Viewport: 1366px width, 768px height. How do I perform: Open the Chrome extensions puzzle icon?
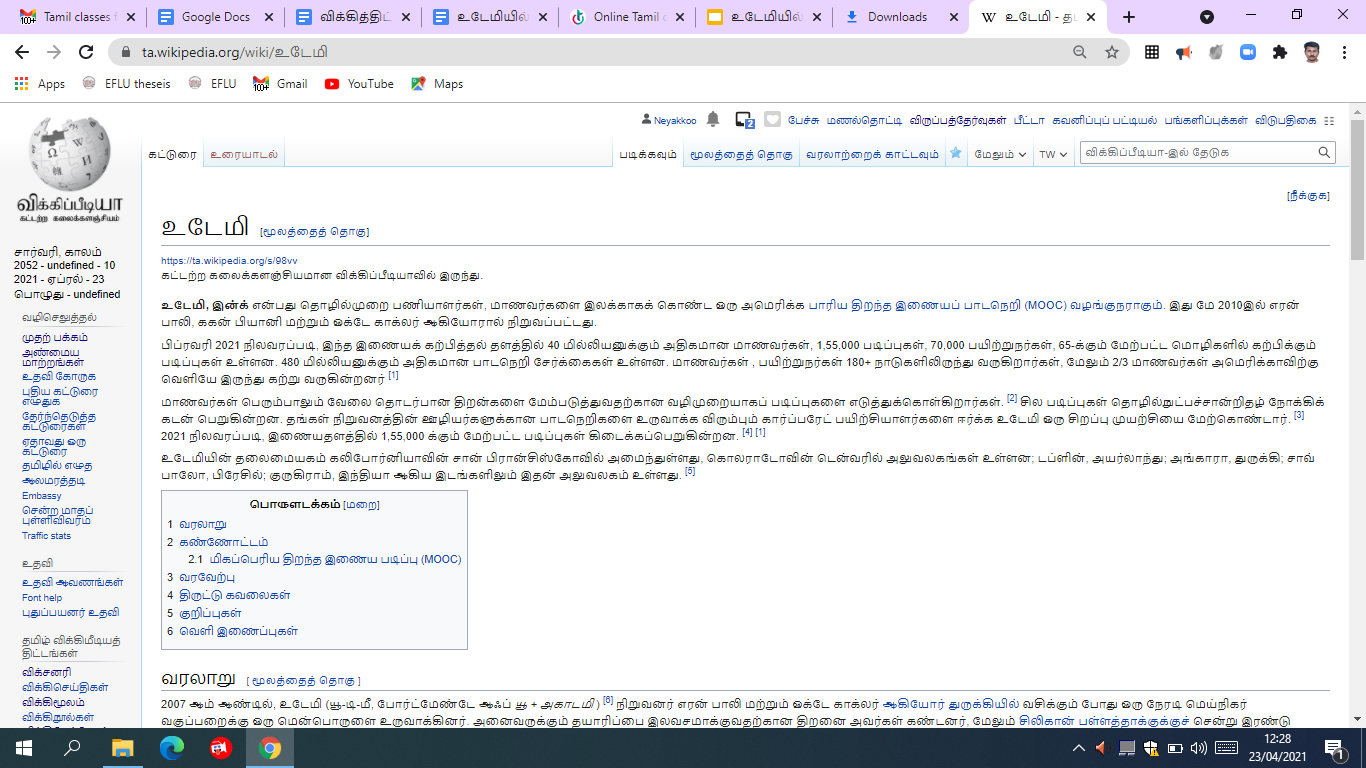[x=1280, y=52]
